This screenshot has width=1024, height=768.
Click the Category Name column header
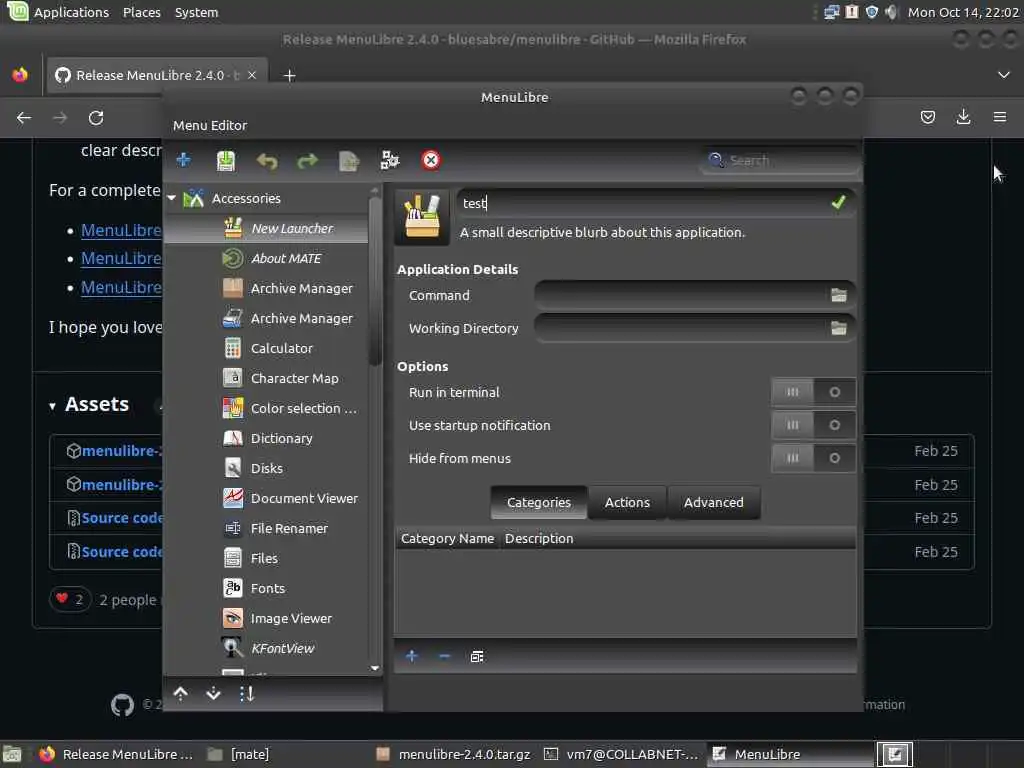447,539
